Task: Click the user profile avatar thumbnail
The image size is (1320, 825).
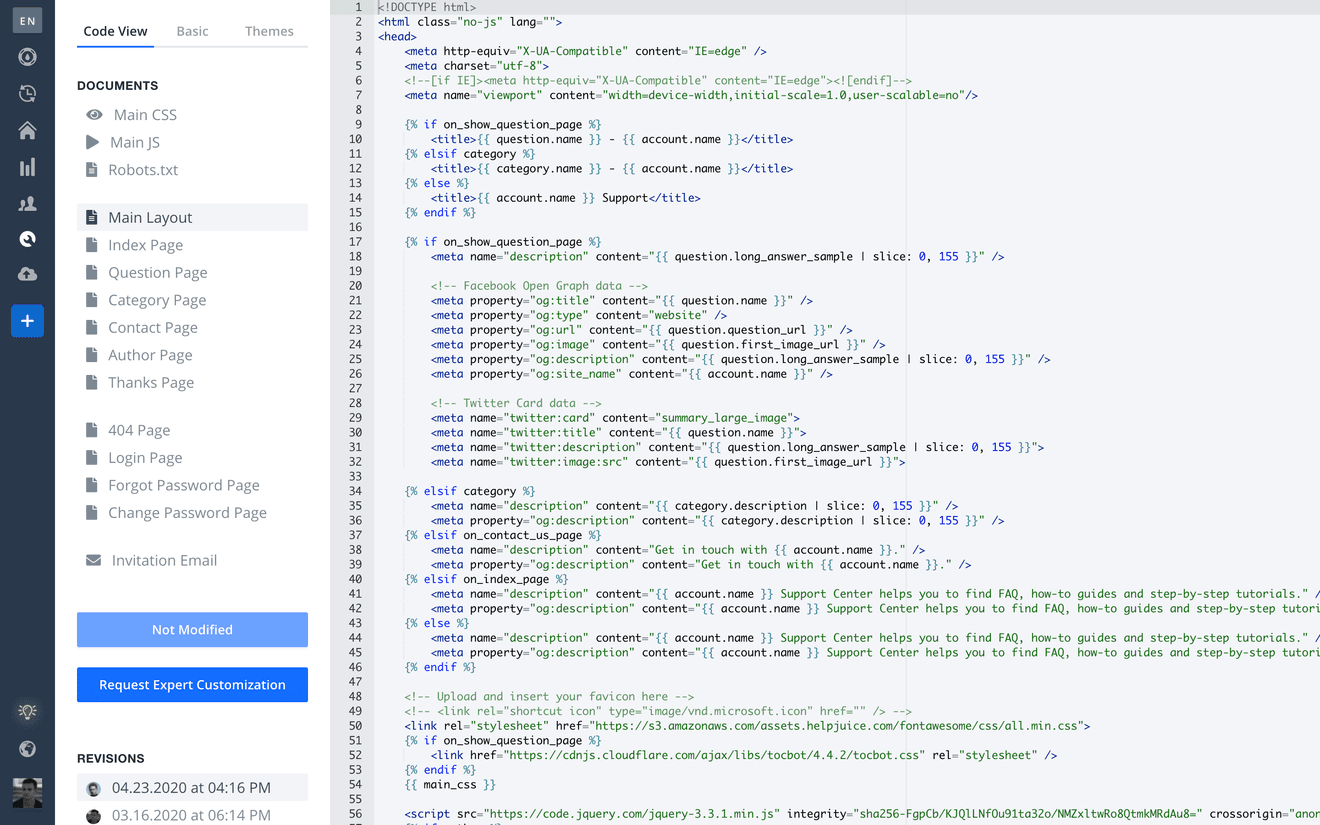Action: point(27,792)
